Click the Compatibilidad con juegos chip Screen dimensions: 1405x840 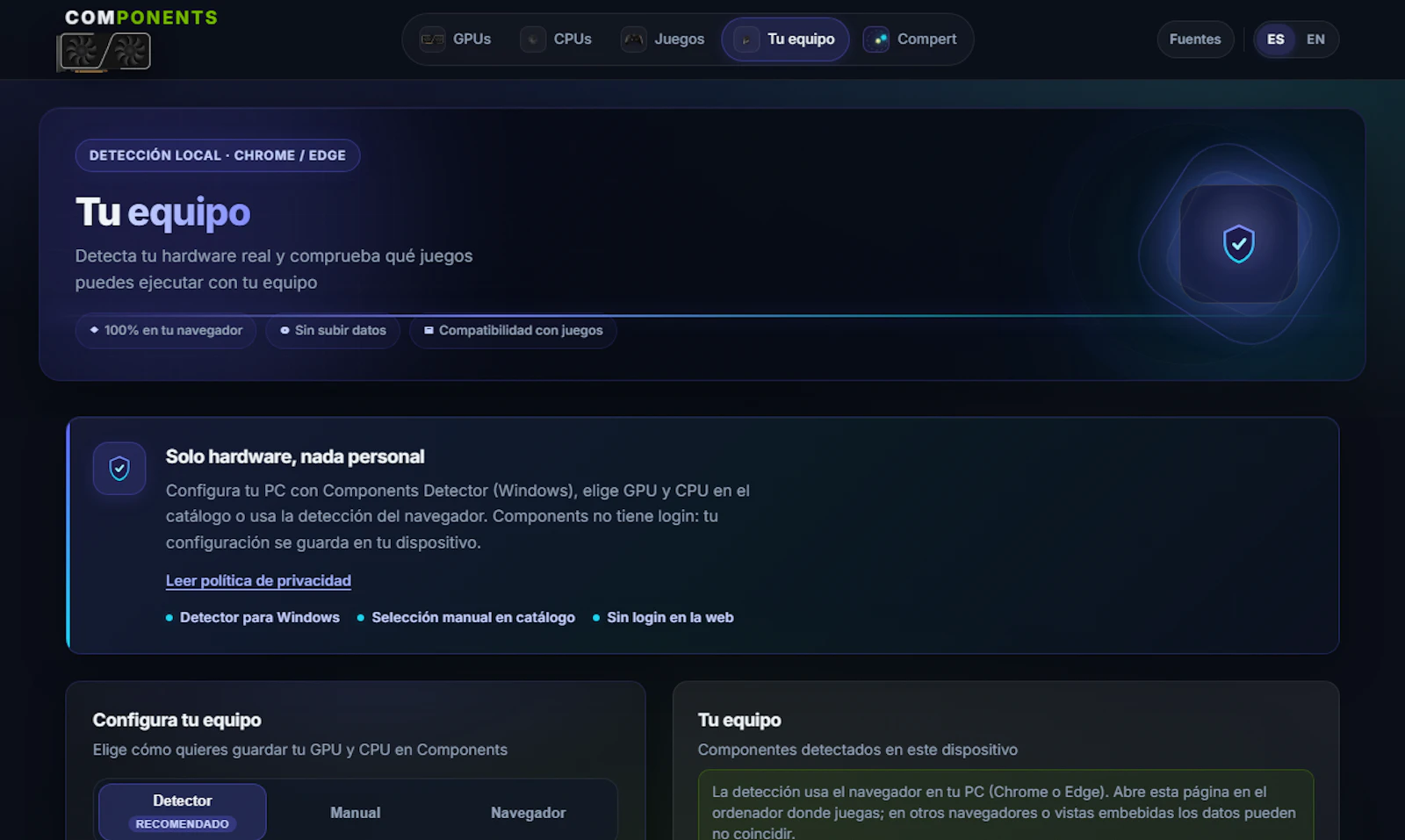pyautogui.click(x=513, y=331)
